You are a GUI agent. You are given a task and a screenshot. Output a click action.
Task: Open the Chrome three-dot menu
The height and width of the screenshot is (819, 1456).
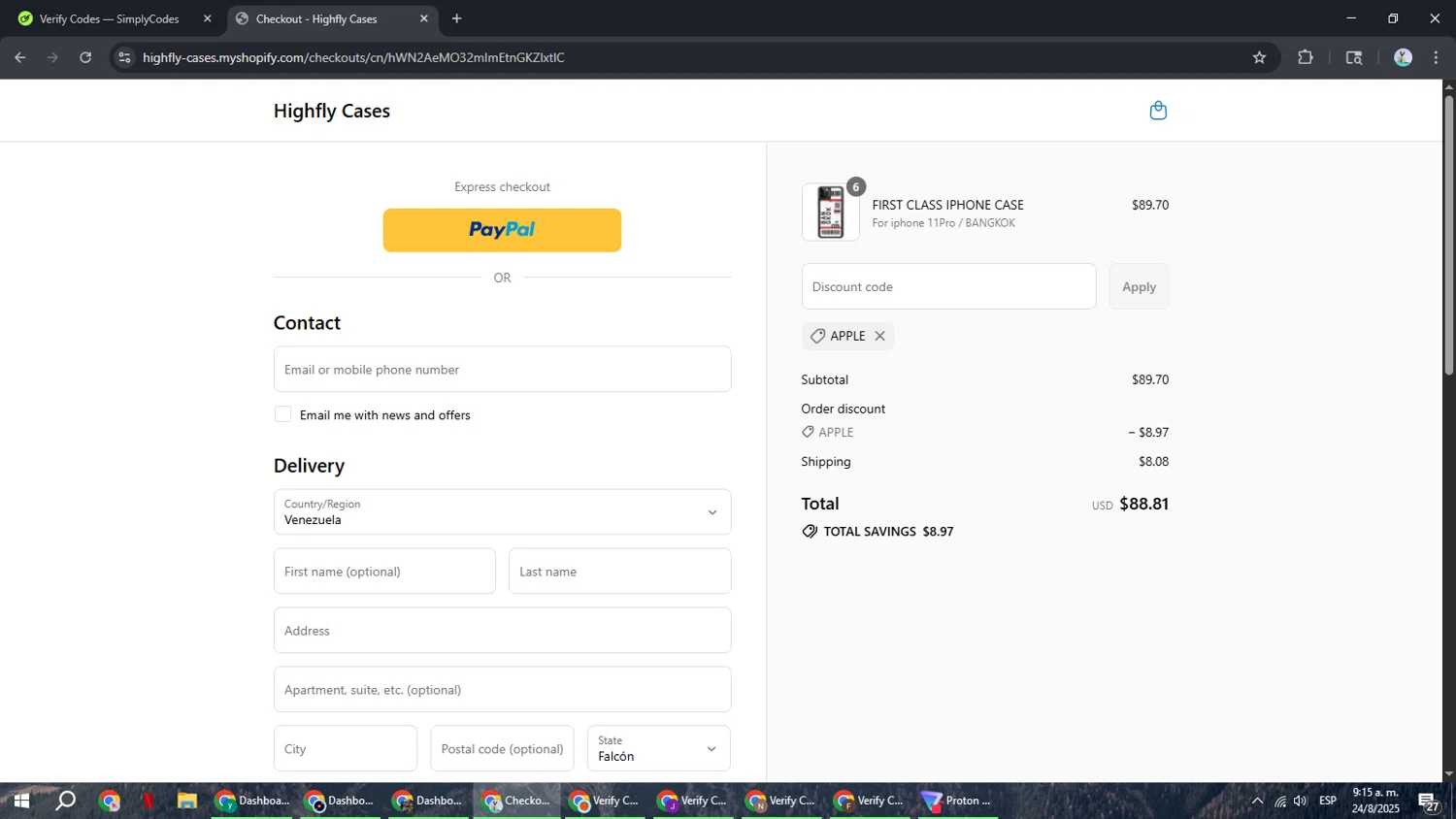point(1436,57)
